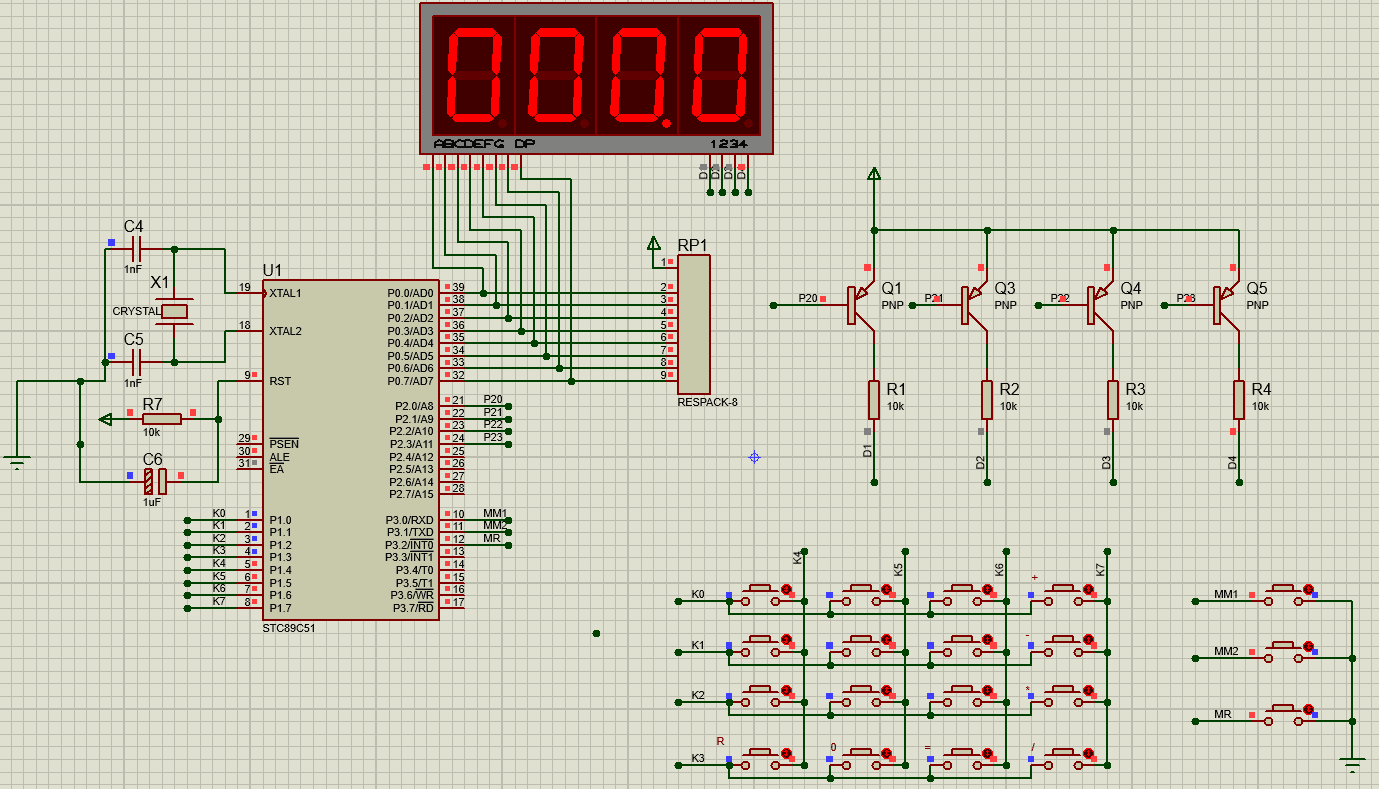Toggle the latch dot on the = key

[x=987, y=755]
